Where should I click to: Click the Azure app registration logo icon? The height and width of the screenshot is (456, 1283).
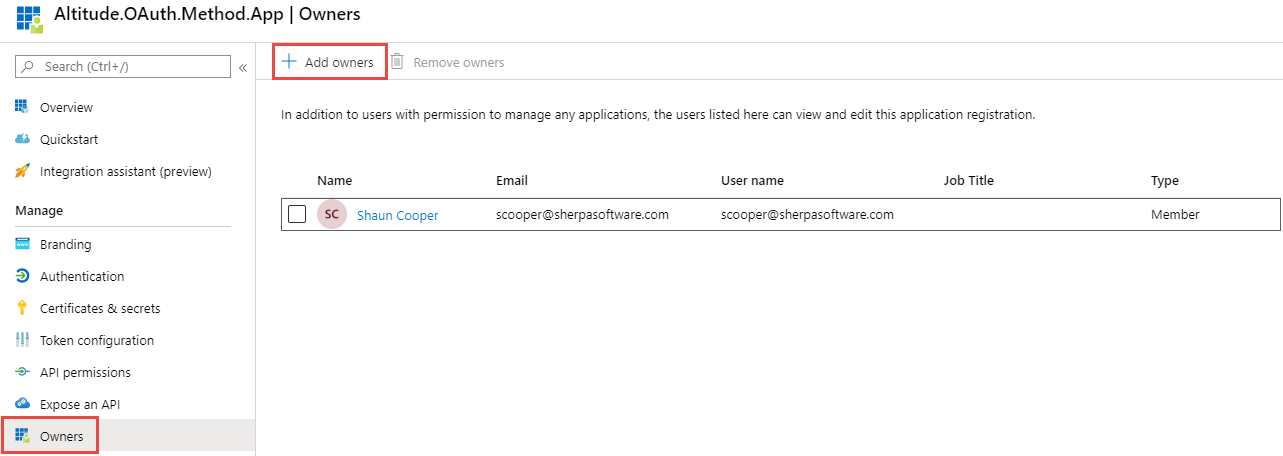point(29,19)
